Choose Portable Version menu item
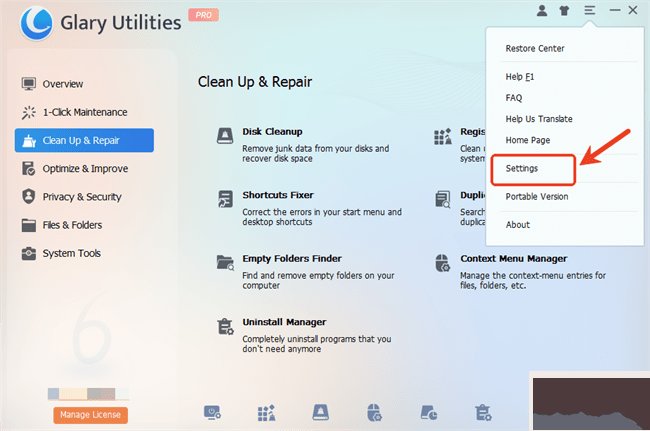This screenshot has width=650, height=431. point(537,196)
